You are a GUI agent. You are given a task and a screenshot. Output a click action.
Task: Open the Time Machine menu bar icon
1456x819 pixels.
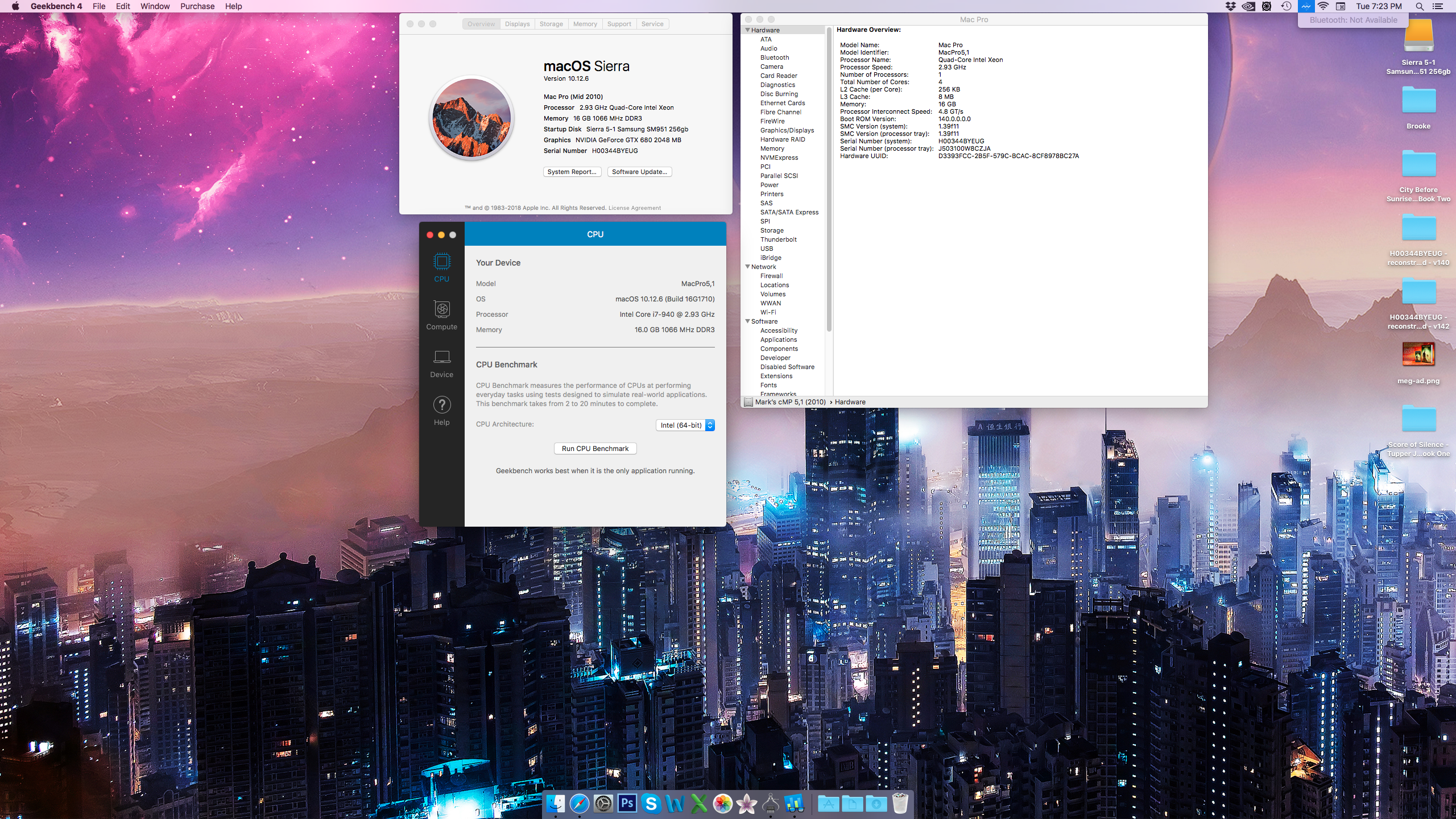click(1286, 6)
